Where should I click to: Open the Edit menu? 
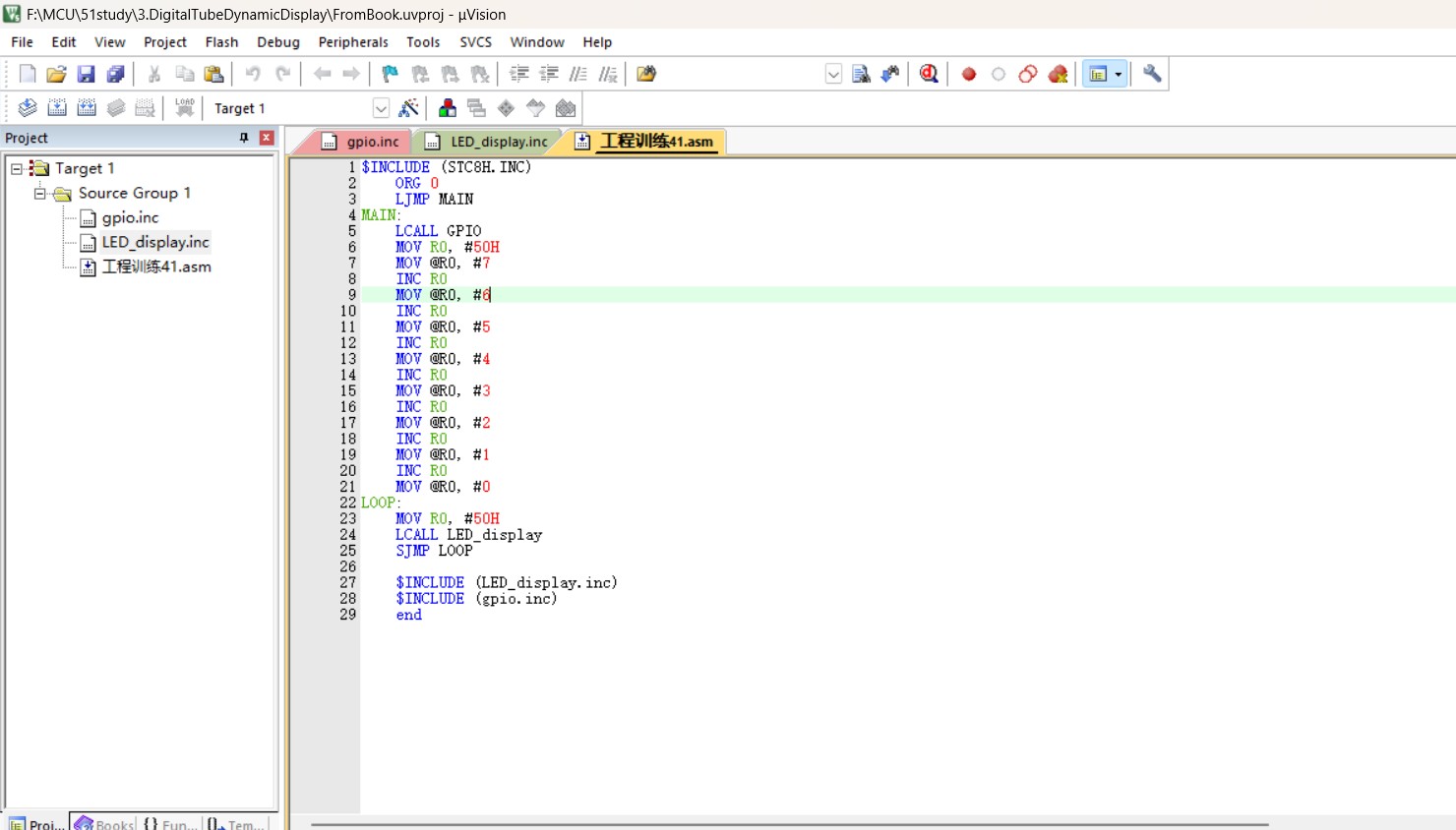(x=64, y=42)
